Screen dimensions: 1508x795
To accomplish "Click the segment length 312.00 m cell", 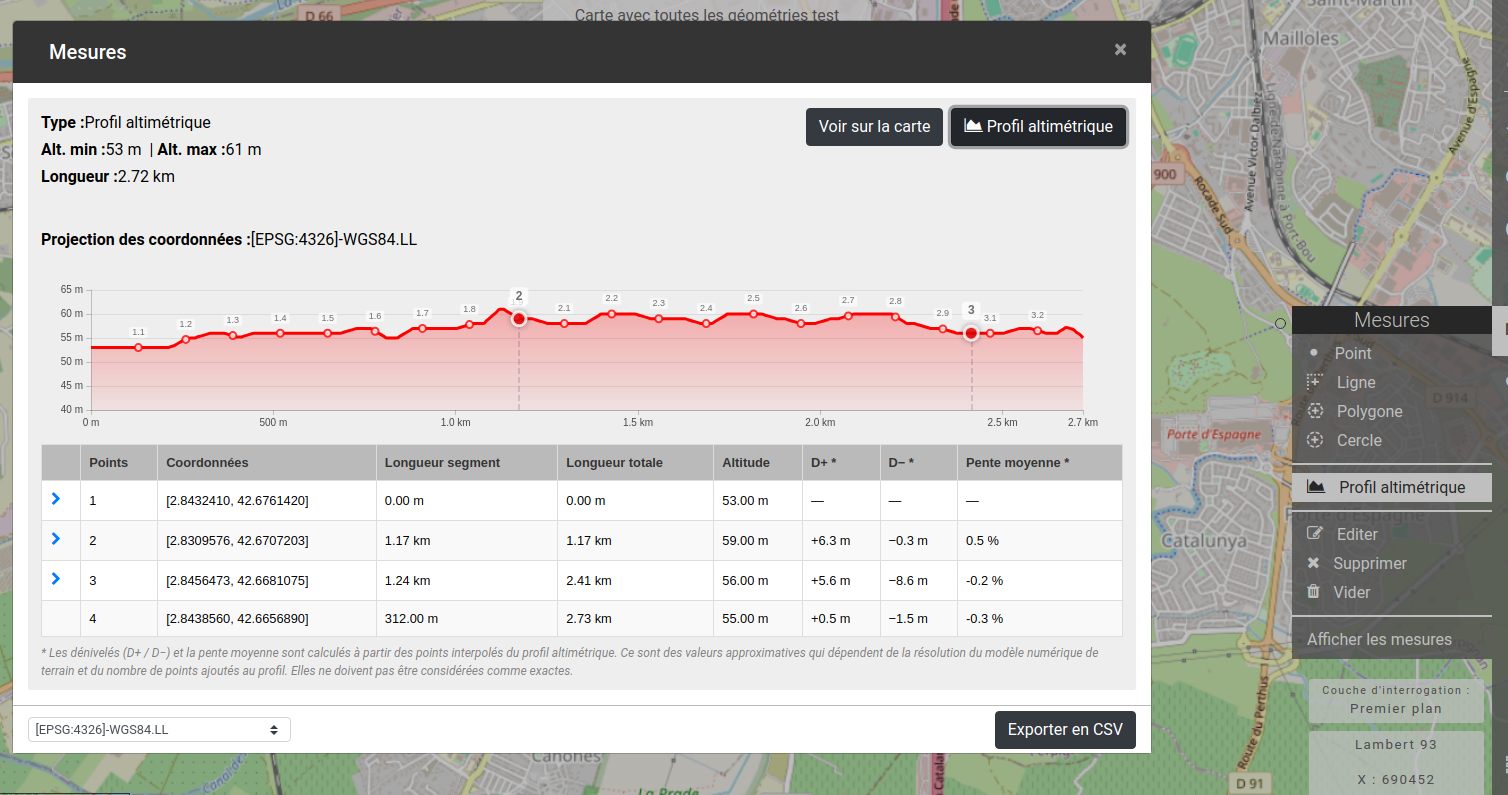I will point(466,619).
